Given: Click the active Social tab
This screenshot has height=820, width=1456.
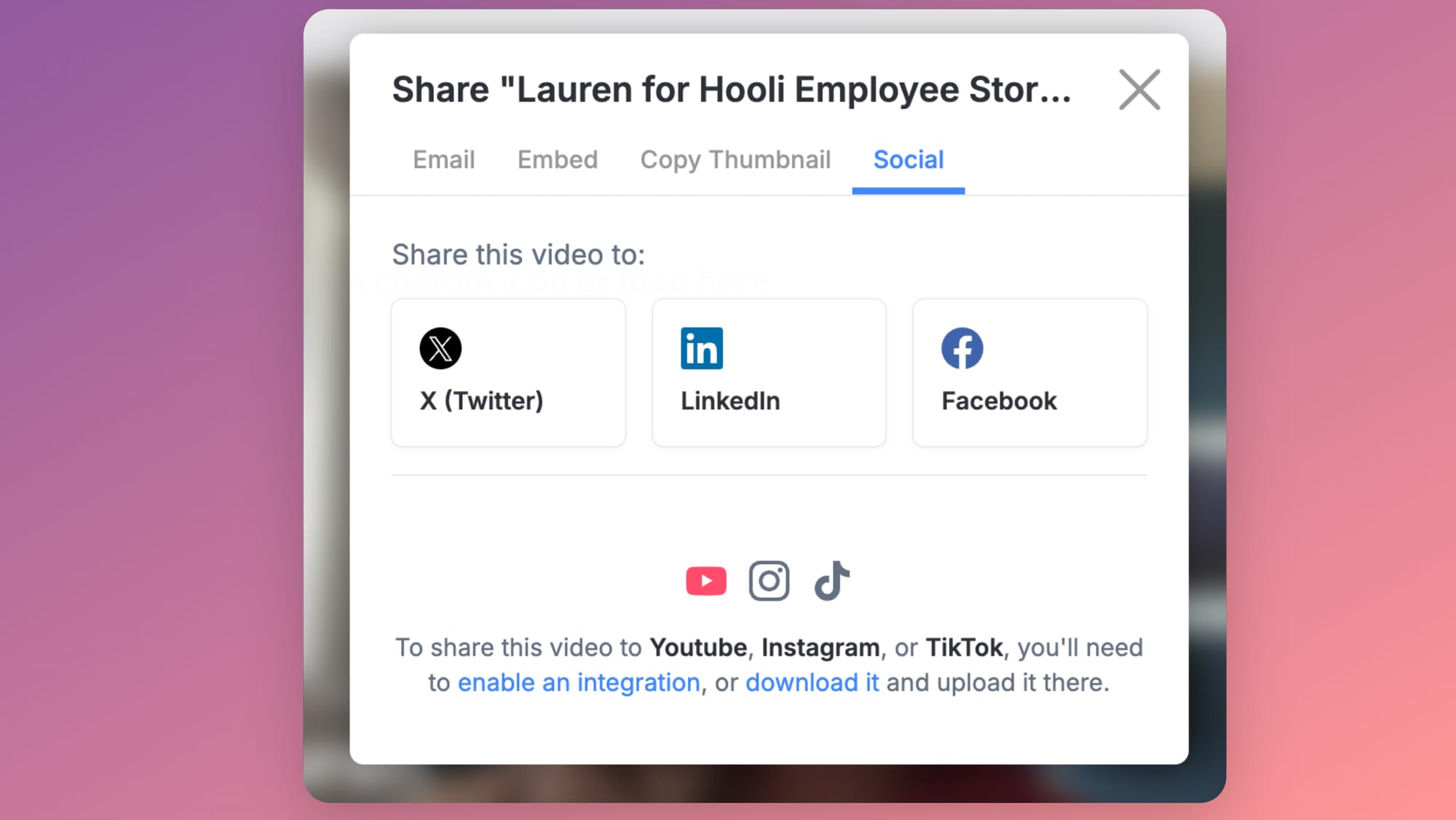Looking at the screenshot, I should [x=908, y=159].
